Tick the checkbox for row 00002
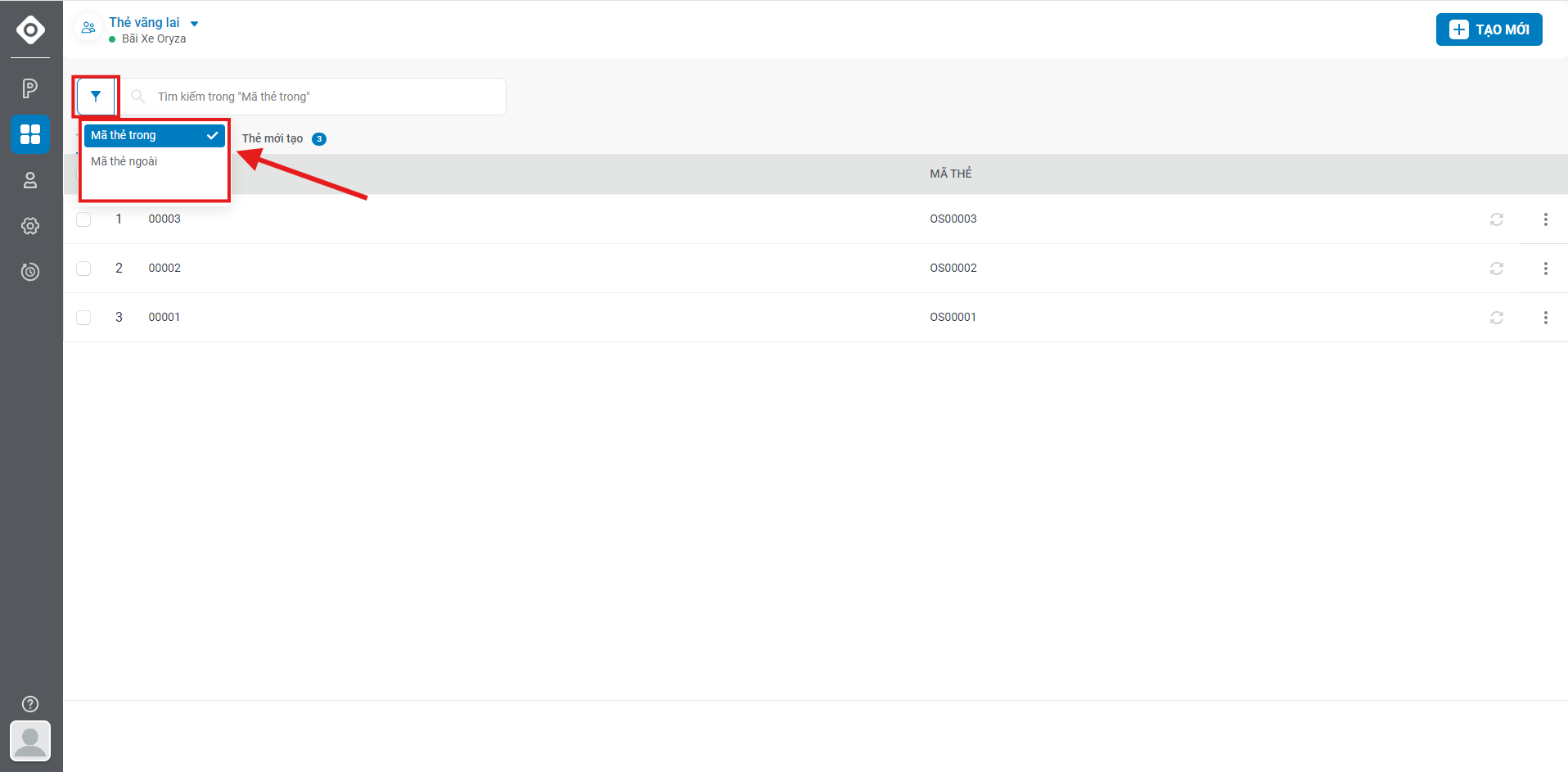1568x772 pixels. [83, 269]
